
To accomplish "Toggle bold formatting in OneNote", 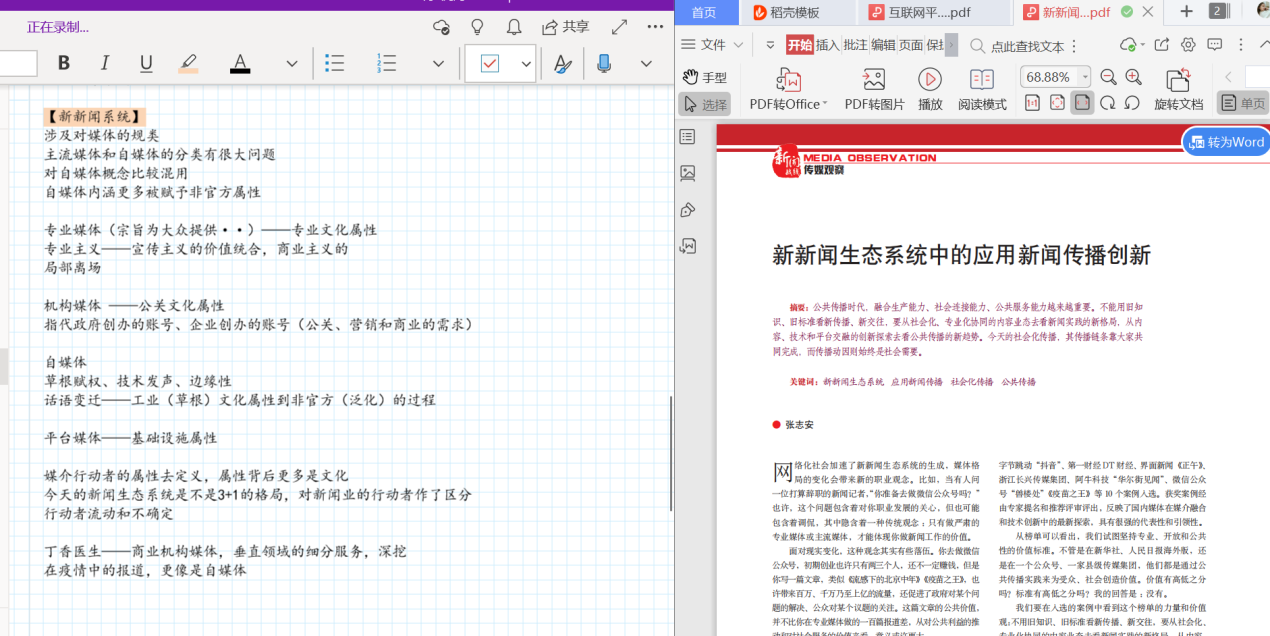I will 64,63.
